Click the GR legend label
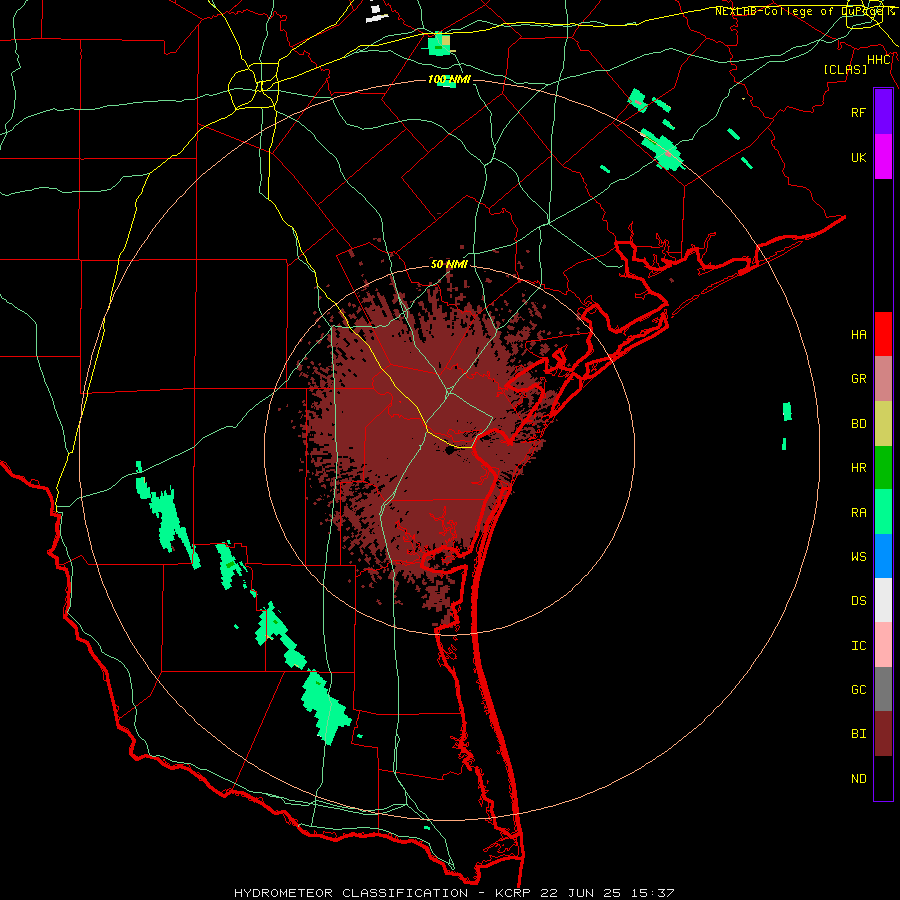Image resolution: width=900 pixels, height=900 pixels. pos(859,379)
